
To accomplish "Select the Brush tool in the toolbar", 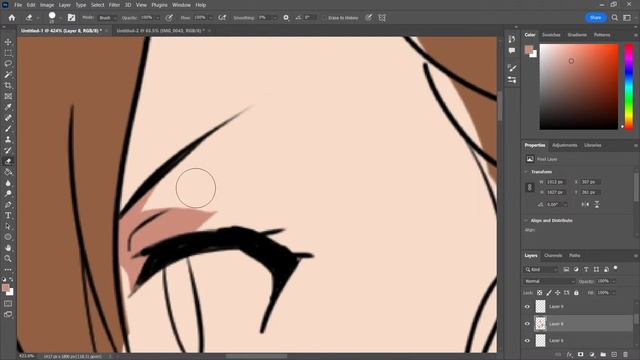I will point(8,129).
